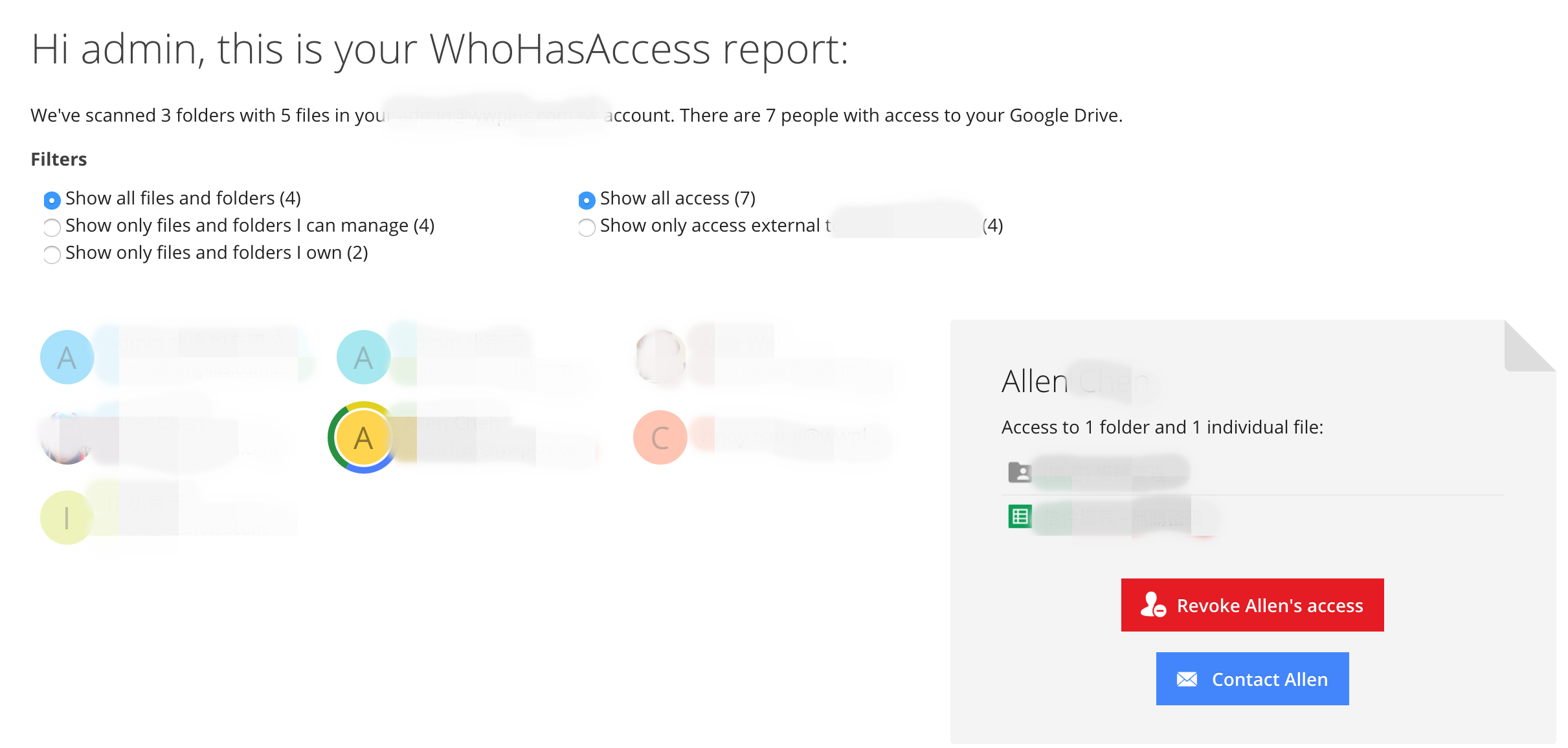Select 'Show all files and folders' radio
The width and height of the screenshot is (1568, 748).
coord(52,200)
